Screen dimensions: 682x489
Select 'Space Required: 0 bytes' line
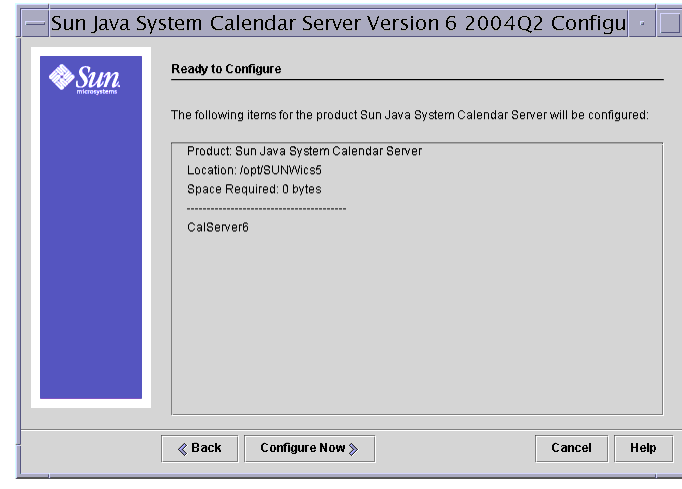coord(254,189)
